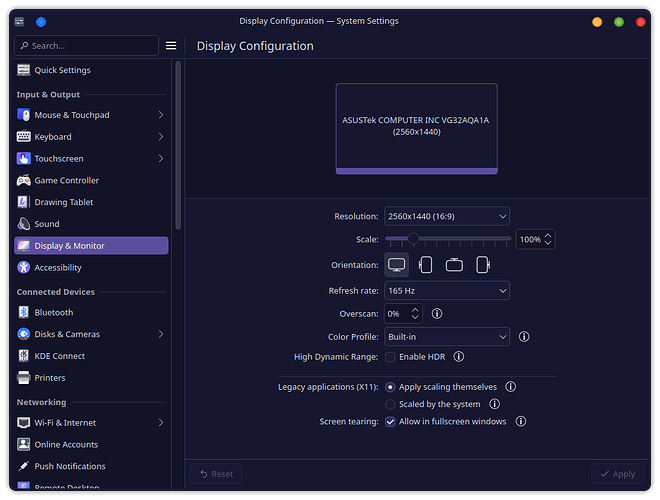Open KDE Connect settings
This screenshot has width=660, height=500.
tap(91, 356)
